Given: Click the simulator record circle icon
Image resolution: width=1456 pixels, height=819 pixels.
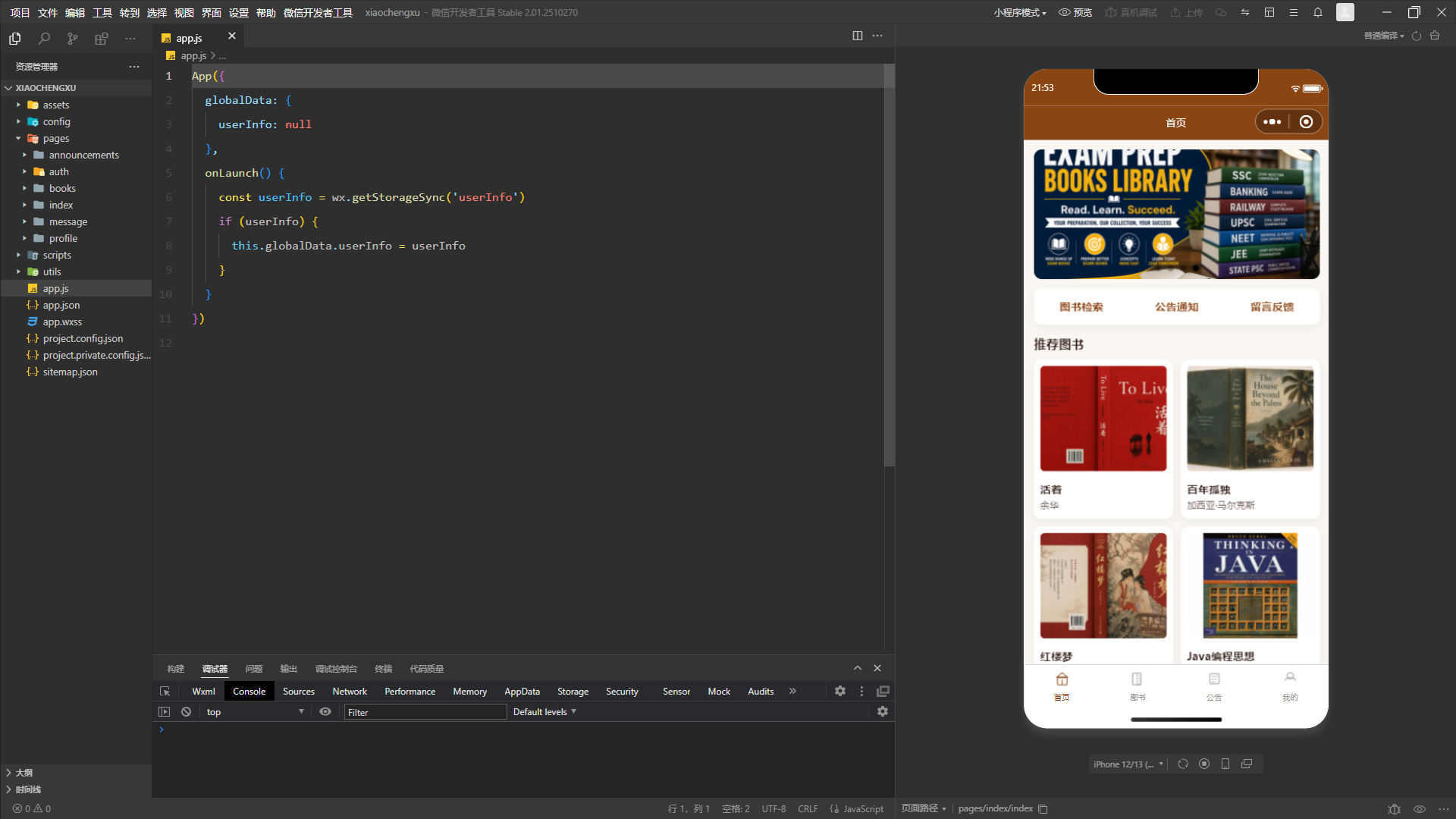Looking at the screenshot, I should pos(1204,764).
